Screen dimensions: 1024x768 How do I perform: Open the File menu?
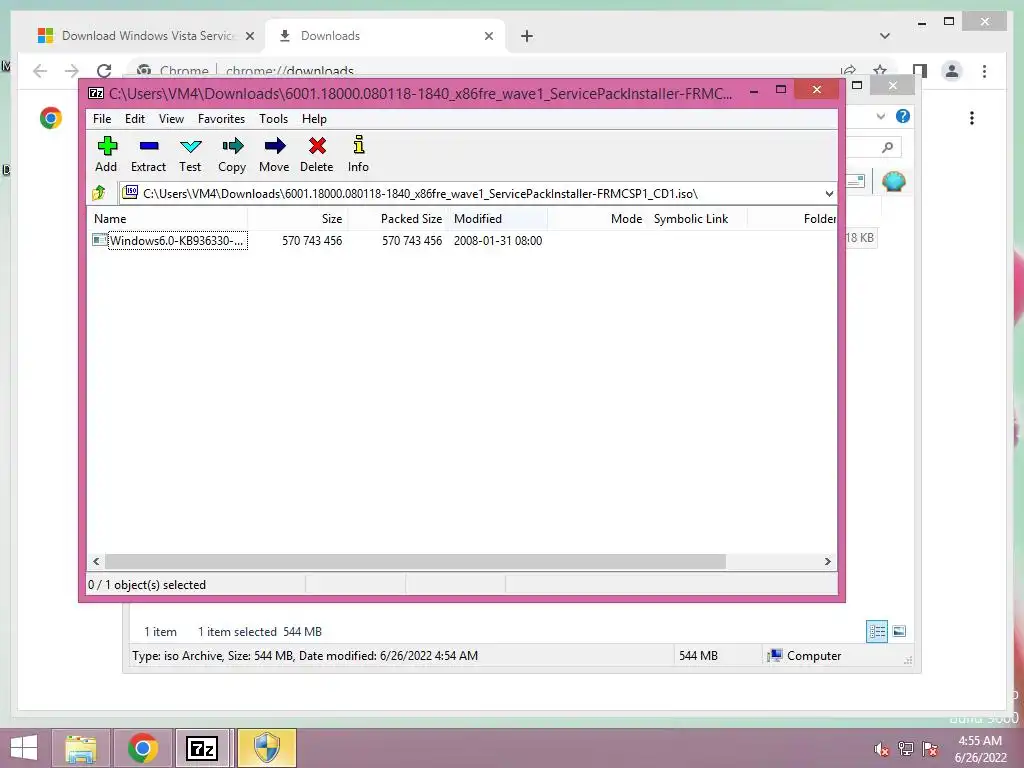(x=102, y=119)
